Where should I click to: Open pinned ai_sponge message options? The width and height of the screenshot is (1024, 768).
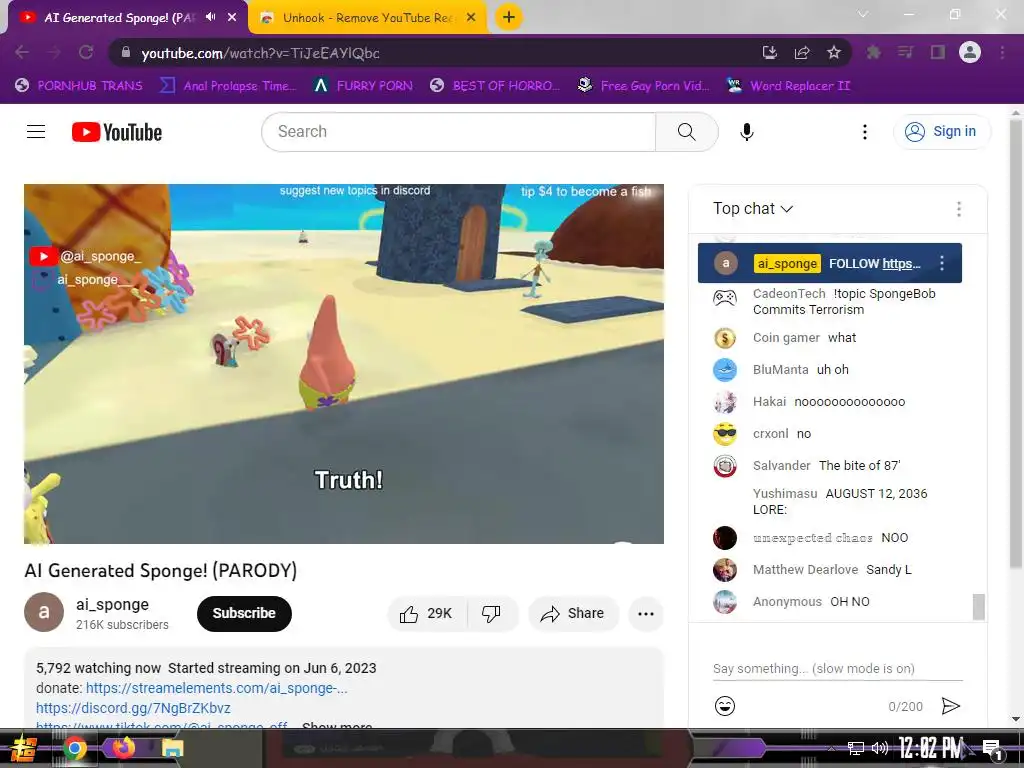942,263
